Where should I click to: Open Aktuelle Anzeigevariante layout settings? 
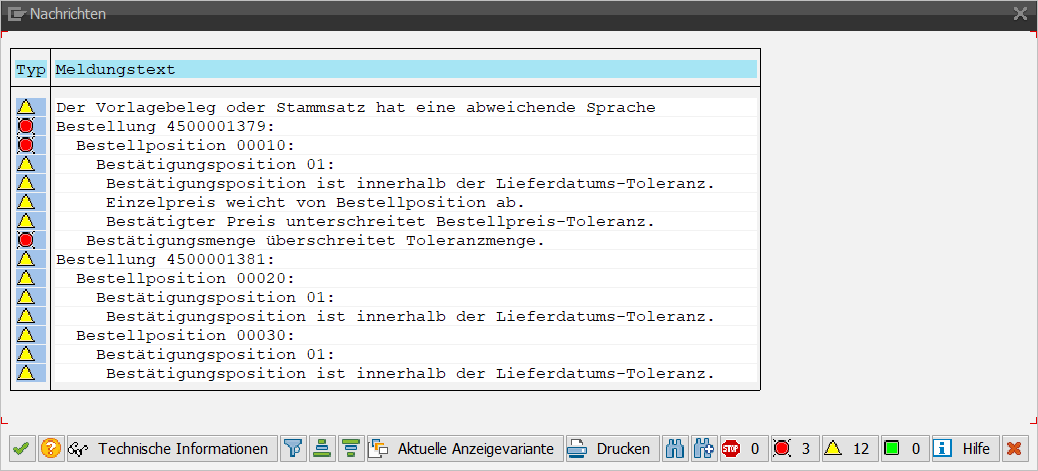tap(464, 449)
